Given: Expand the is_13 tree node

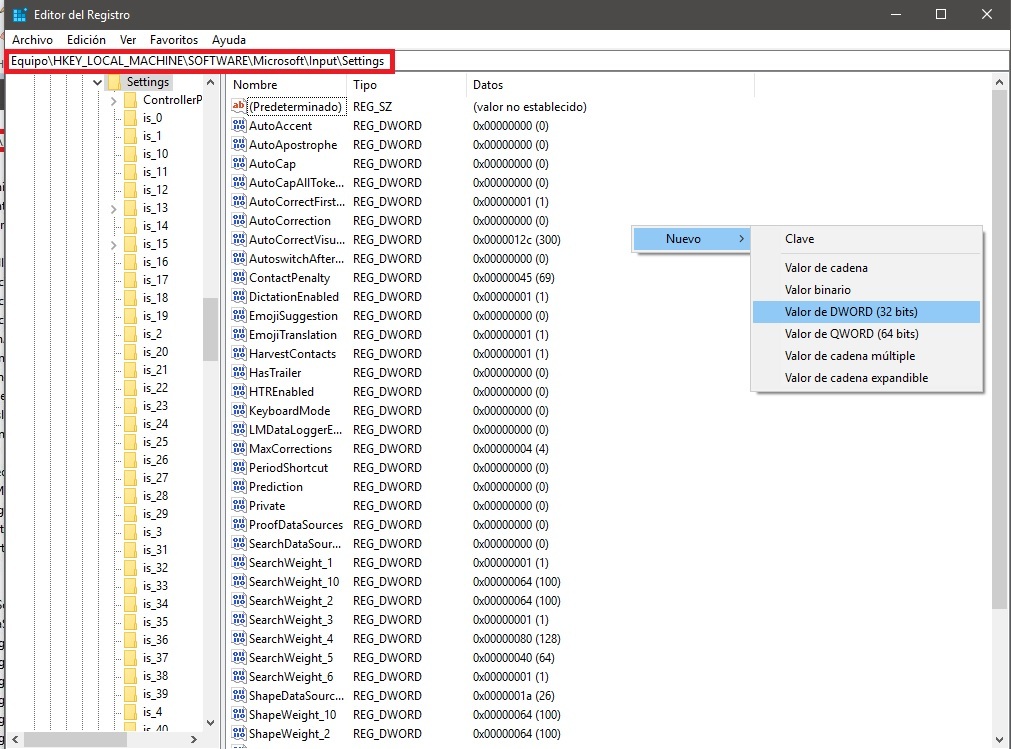Looking at the screenshot, I should tap(114, 208).
